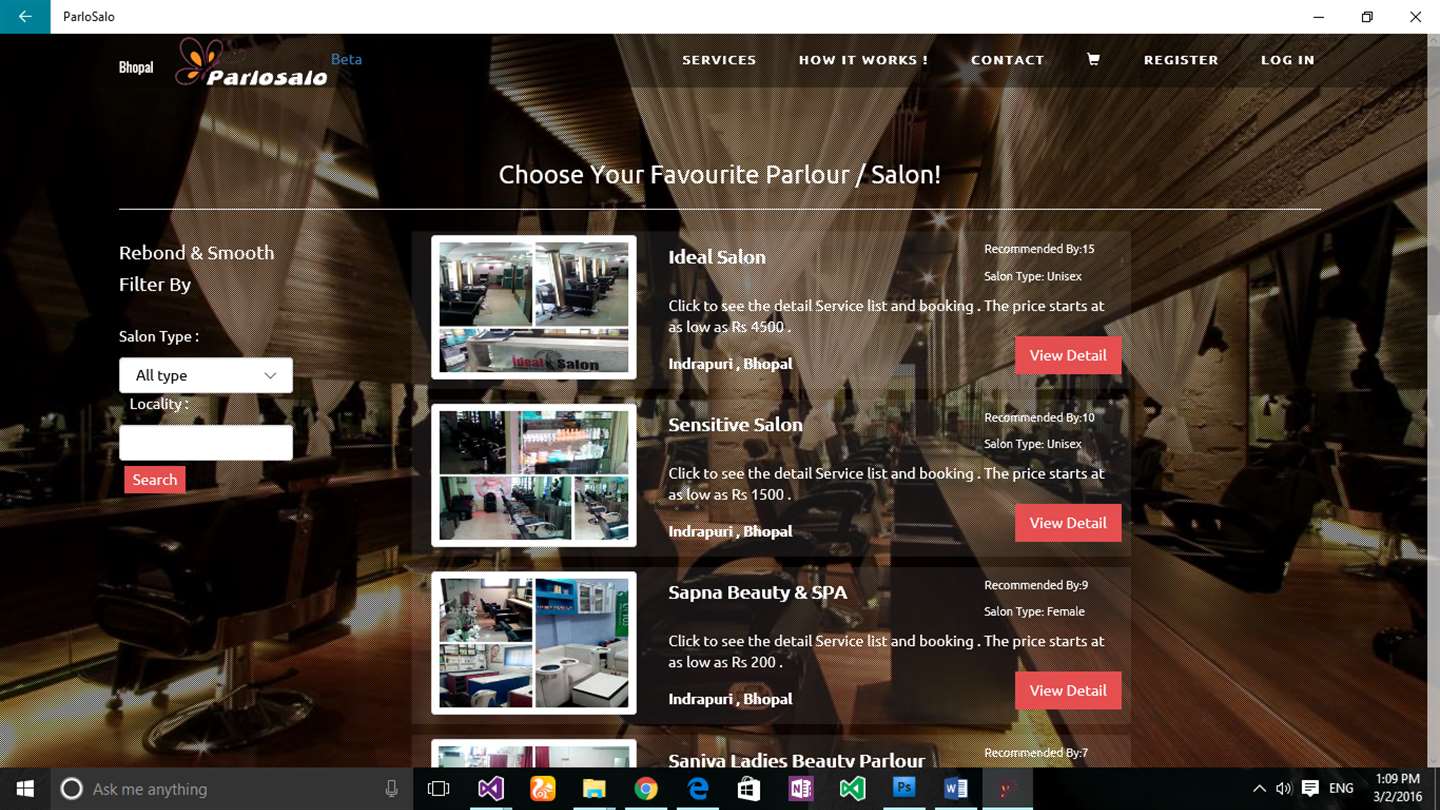
Task: Click the back arrow in title bar
Action: click(25, 17)
